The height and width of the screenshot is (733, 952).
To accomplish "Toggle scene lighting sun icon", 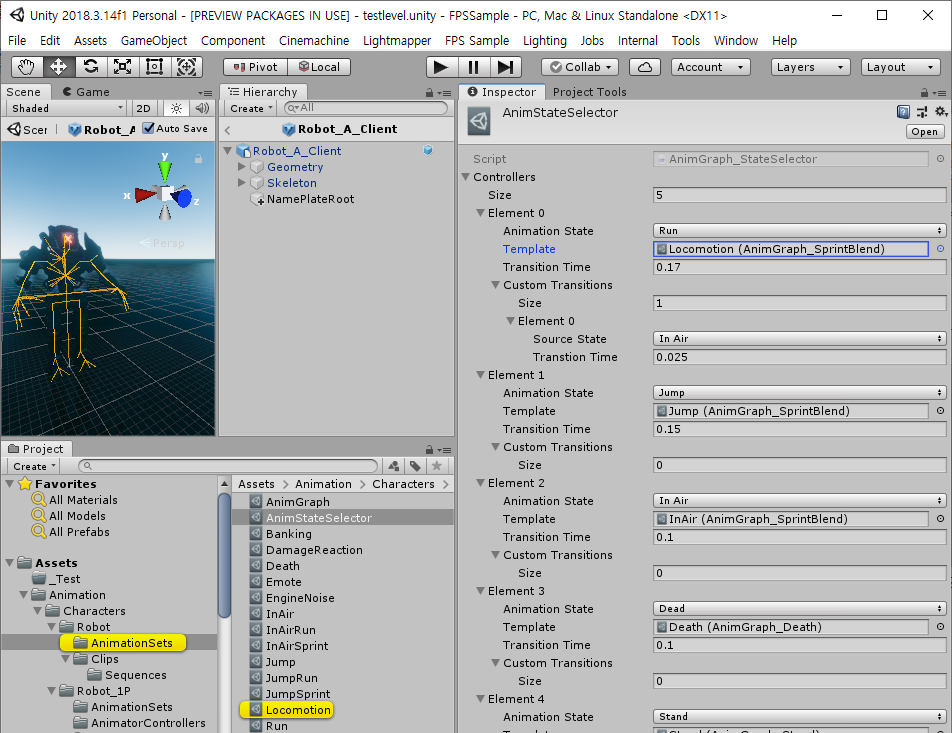I will click(176, 108).
